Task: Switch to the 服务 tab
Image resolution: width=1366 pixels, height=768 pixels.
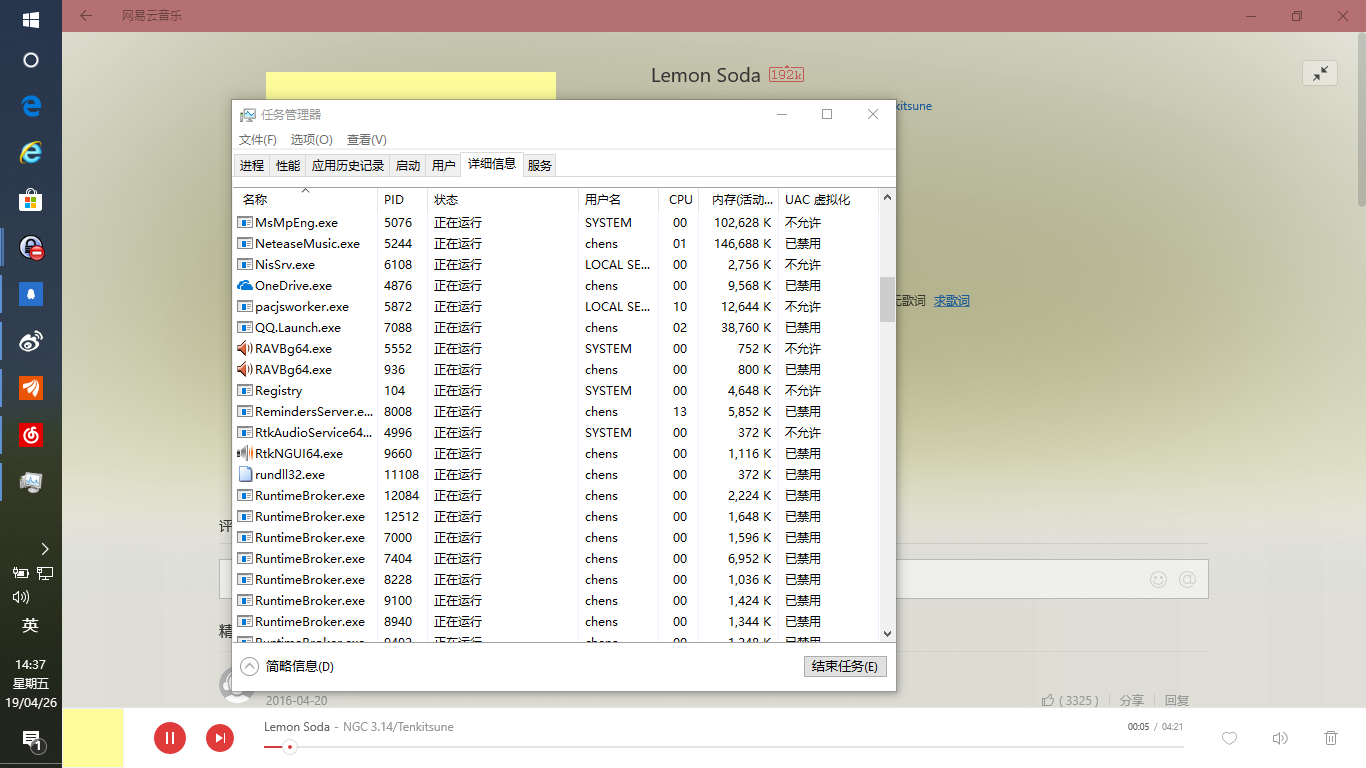Action: tap(540, 166)
